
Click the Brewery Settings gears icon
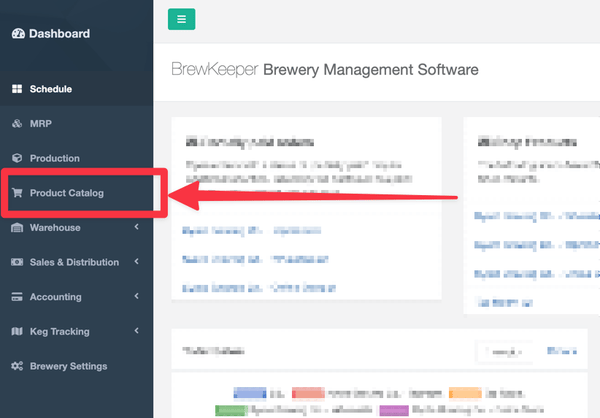click(x=17, y=366)
